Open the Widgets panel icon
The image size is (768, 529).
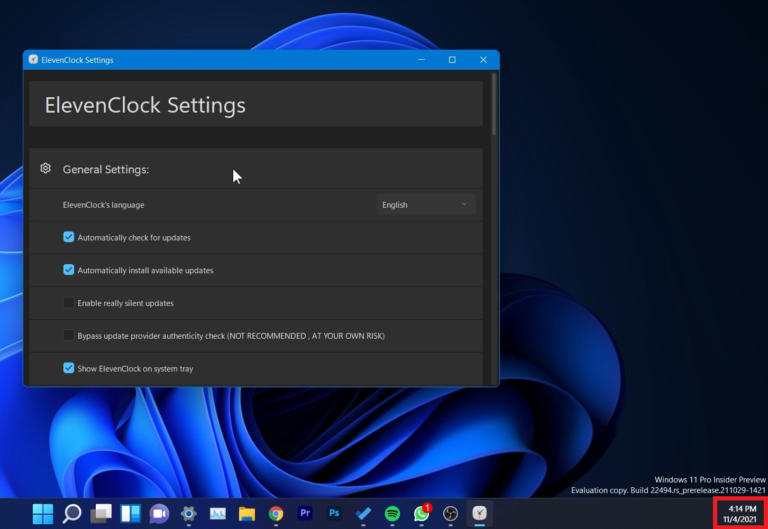coord(130,513)
